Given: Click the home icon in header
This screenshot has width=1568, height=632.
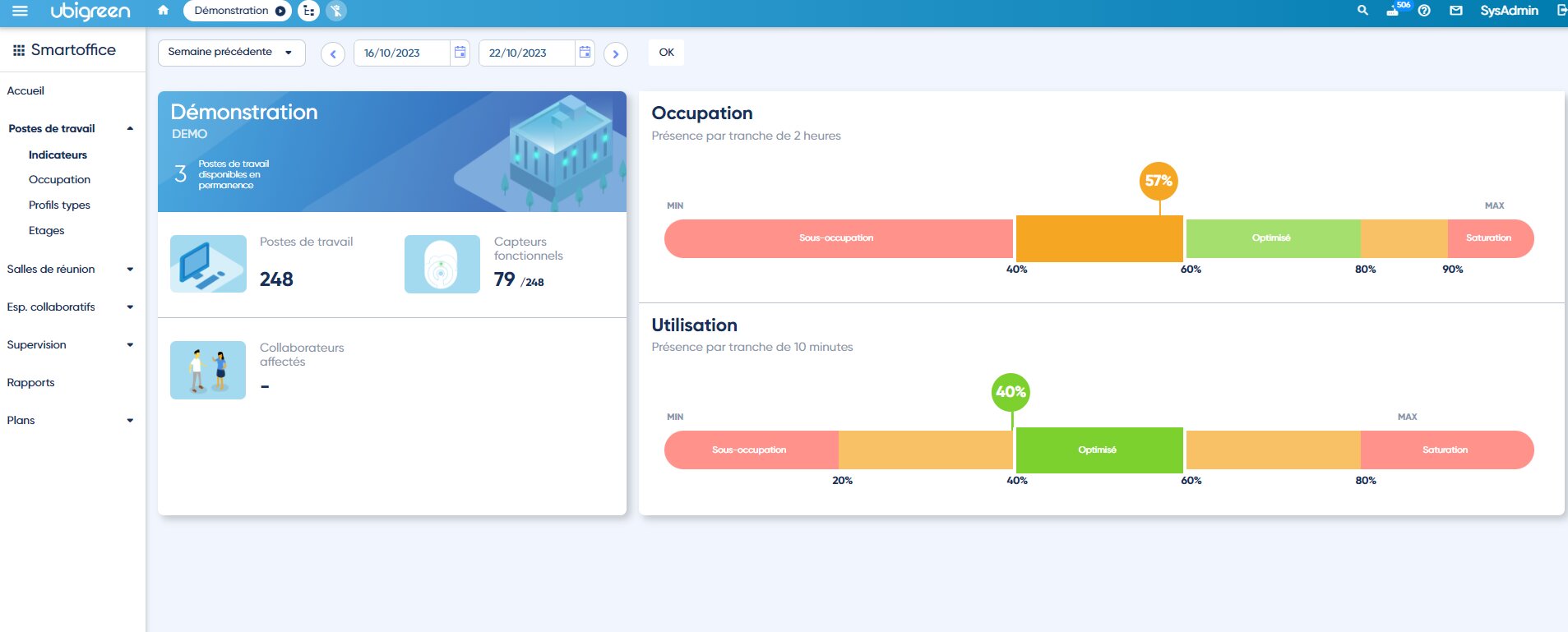Looking at the screenshot, I should (x=163, y=11).
